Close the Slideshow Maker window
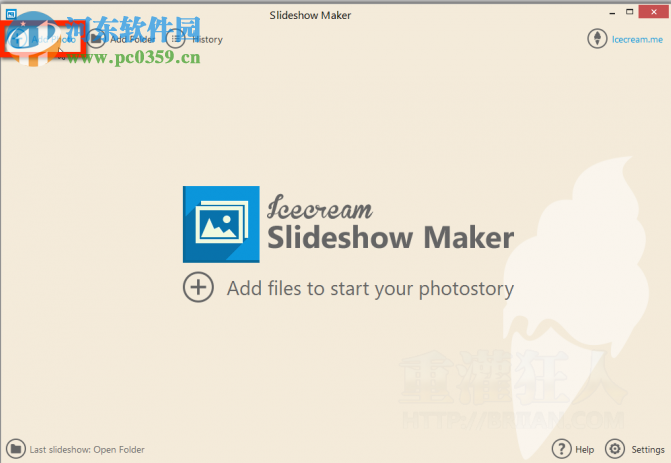Screen dimensions: 671x463 click(653, 12)
